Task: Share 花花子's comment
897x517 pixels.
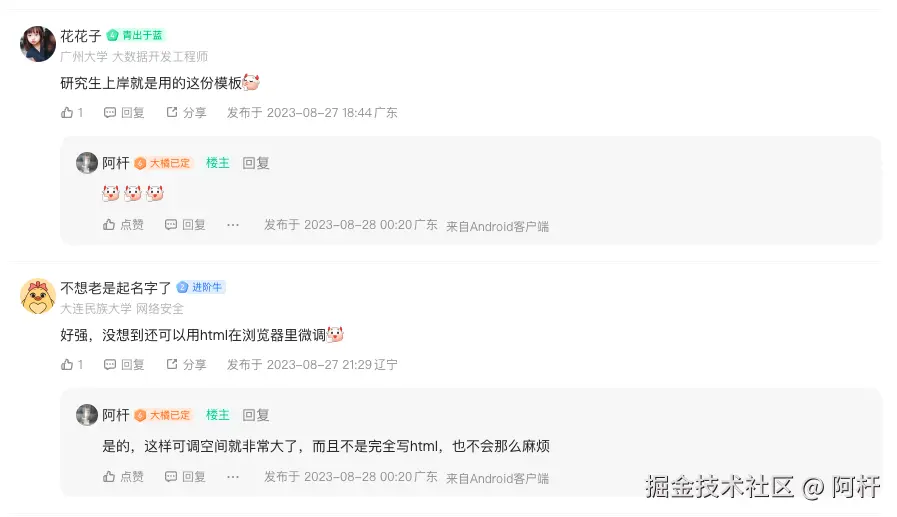Action: pos(186,113)
